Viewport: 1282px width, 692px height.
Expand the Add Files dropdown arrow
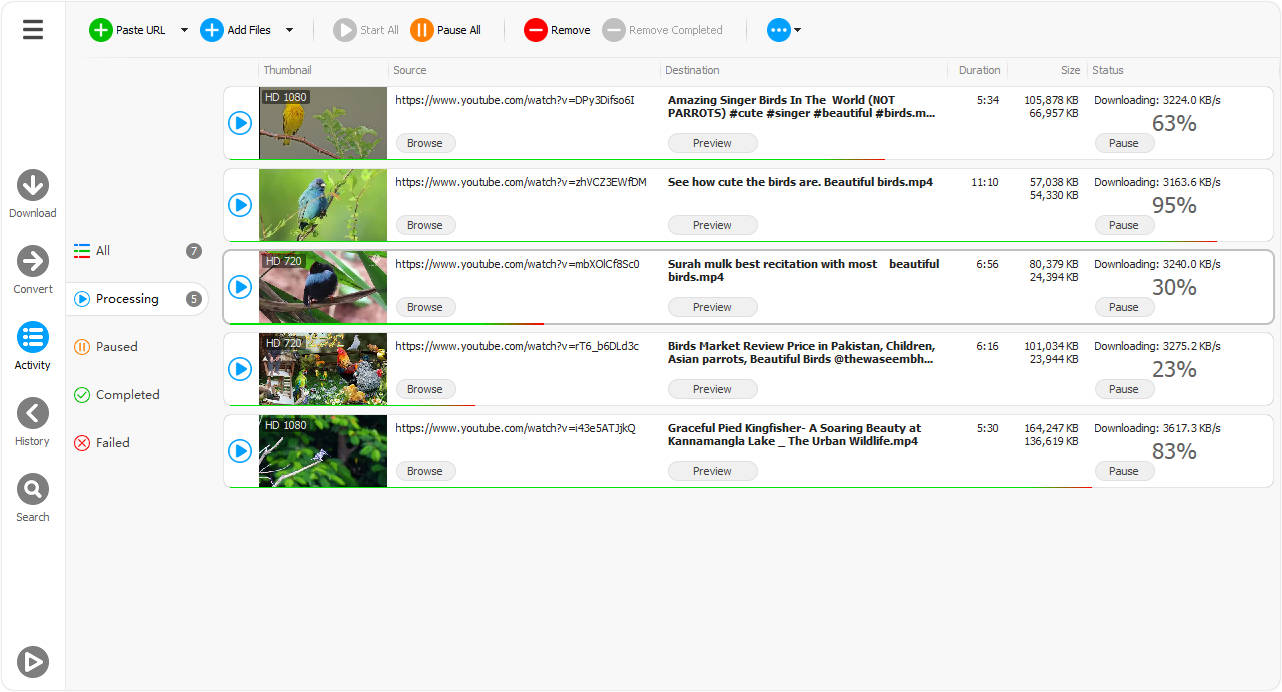point(290,30)
